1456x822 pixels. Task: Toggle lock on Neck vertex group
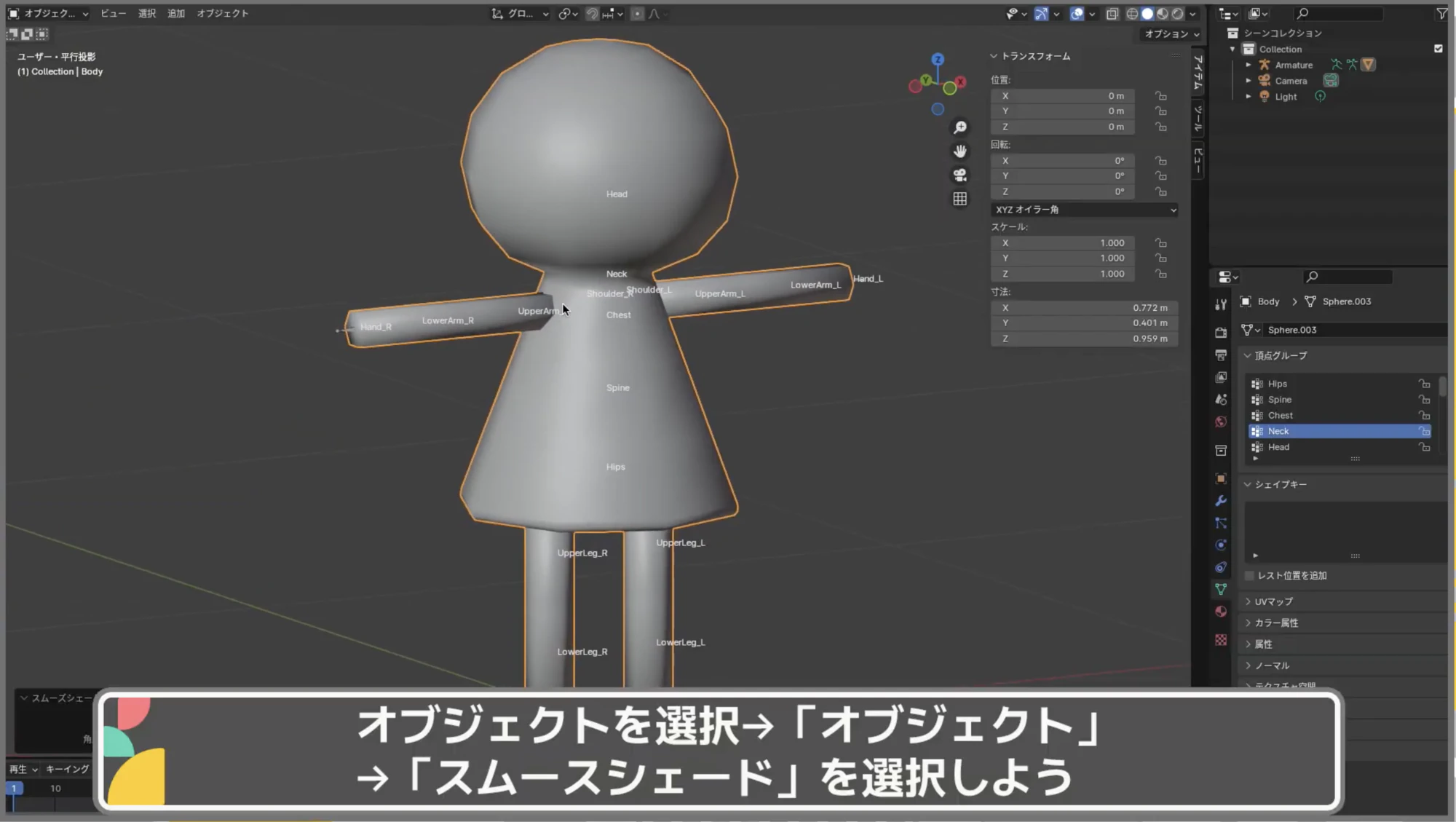coord(1424,432)
